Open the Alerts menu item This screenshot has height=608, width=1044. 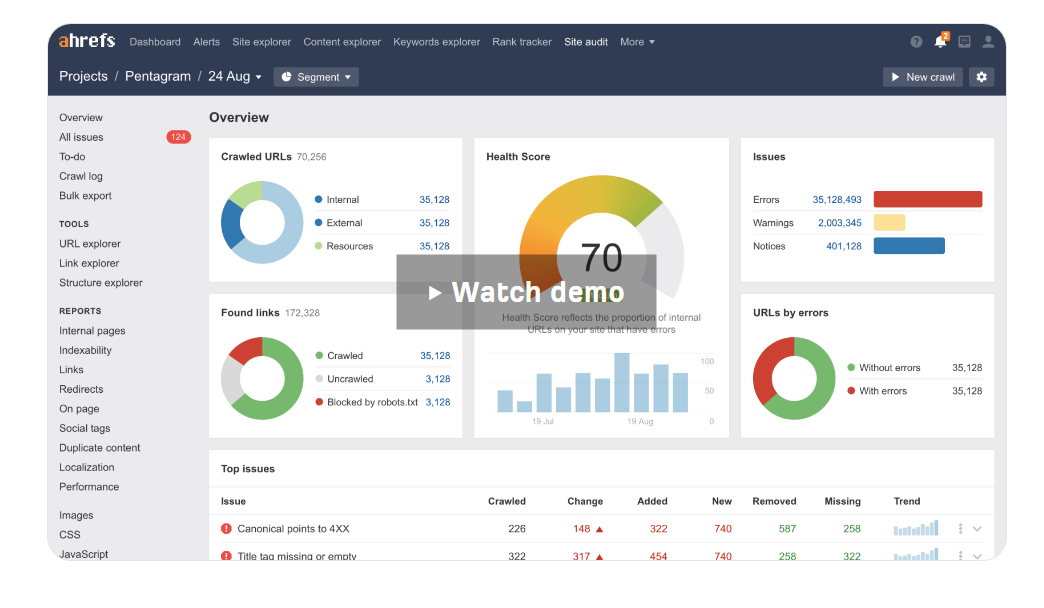(206, 42)
